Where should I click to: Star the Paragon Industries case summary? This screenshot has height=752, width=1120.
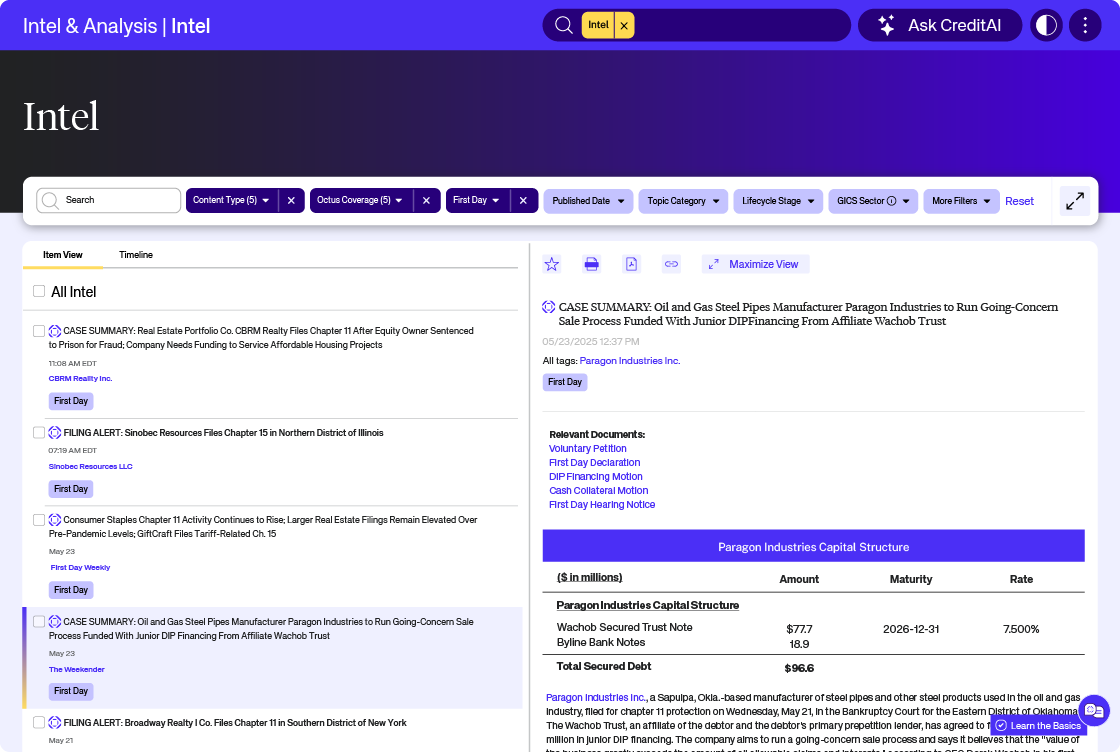[551, 263]
